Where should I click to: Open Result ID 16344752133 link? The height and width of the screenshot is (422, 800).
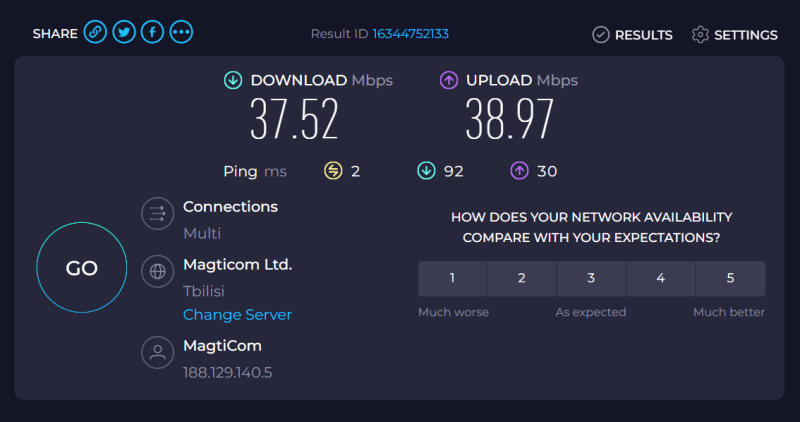tap(410, 34)
